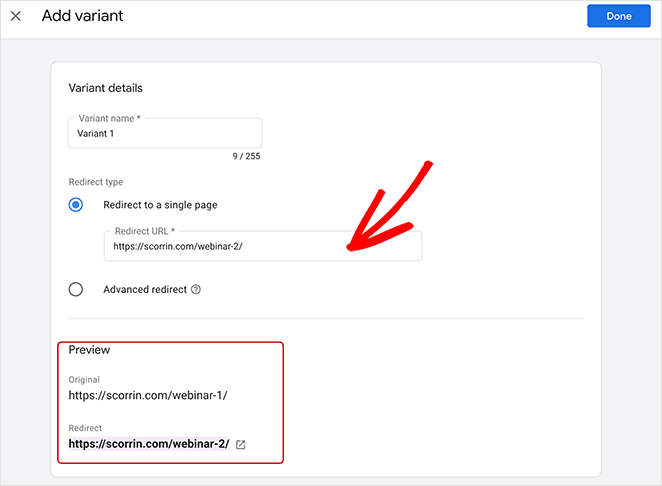
Task: Click the '9 / 255' character counter
Action: point(247,156)
